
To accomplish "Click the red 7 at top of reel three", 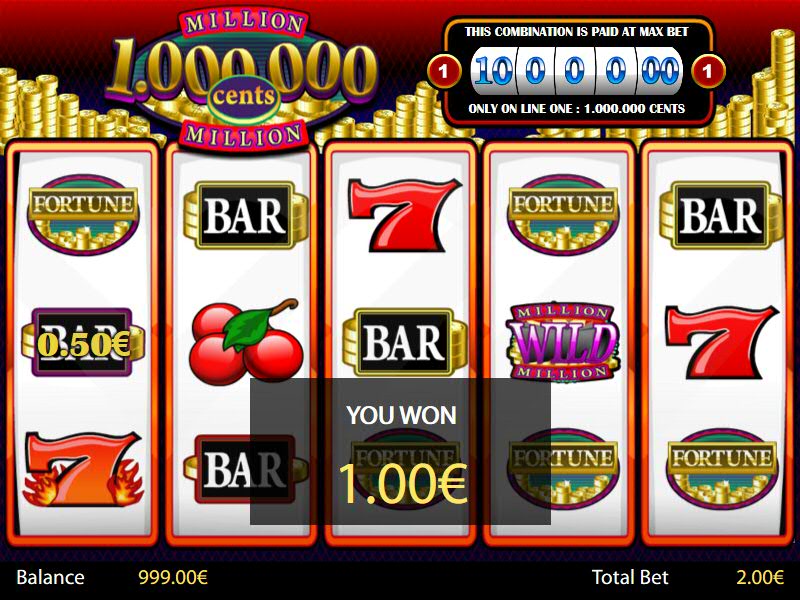I will click(x=404, y=214).
